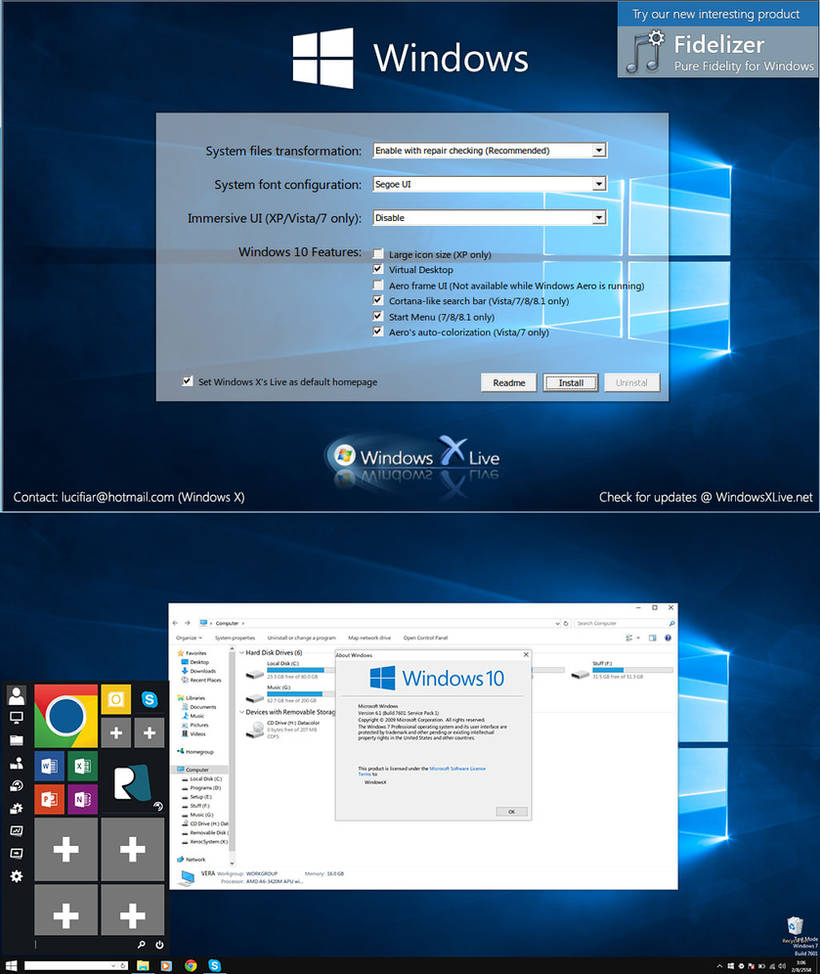
Task: Launch Excel from the Start menu tile
Action: pos(83,766)
